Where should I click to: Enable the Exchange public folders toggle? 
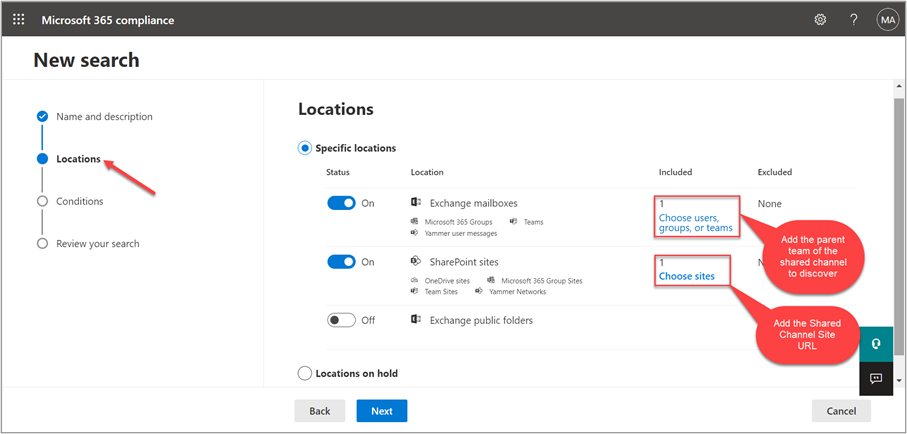(341, 320)
